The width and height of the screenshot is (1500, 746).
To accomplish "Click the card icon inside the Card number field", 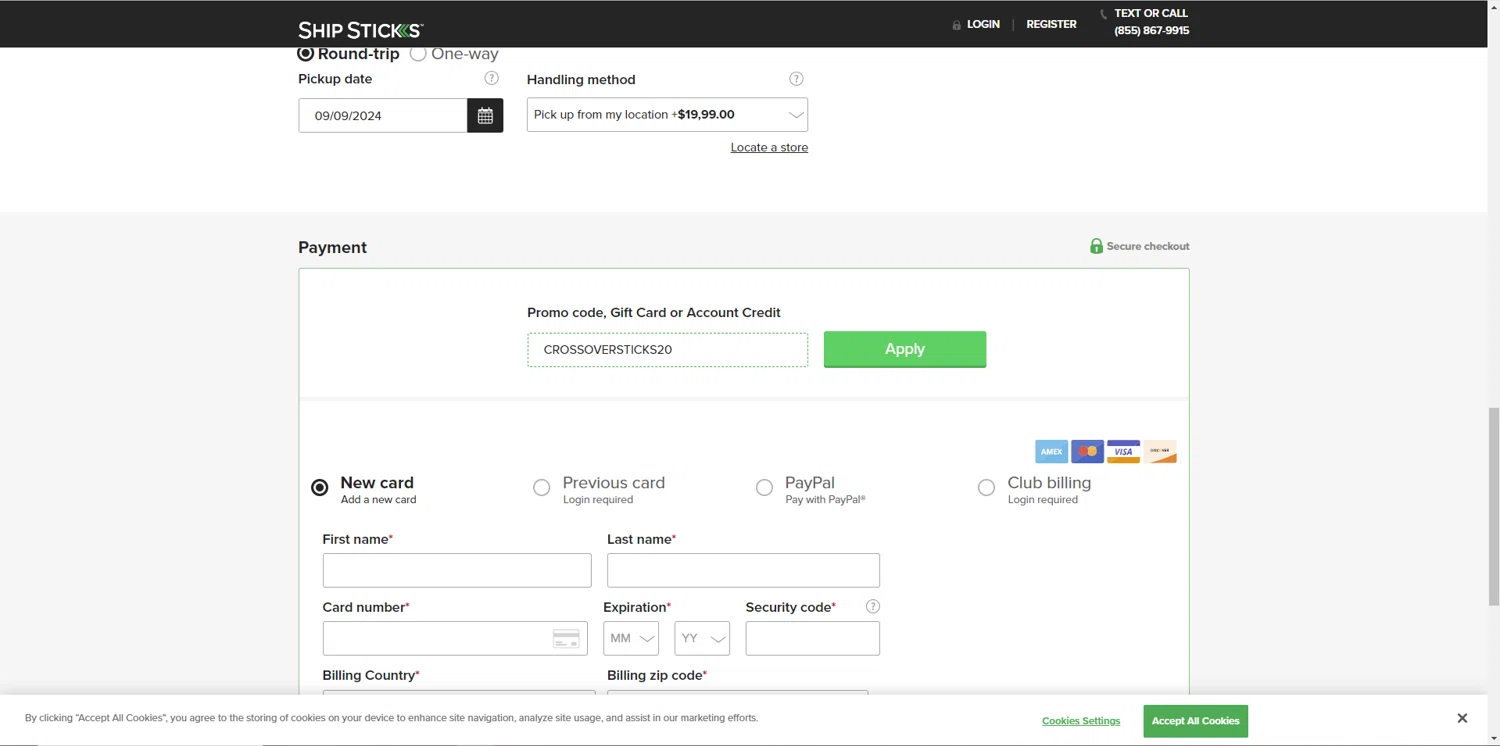I will click(566, 639).
